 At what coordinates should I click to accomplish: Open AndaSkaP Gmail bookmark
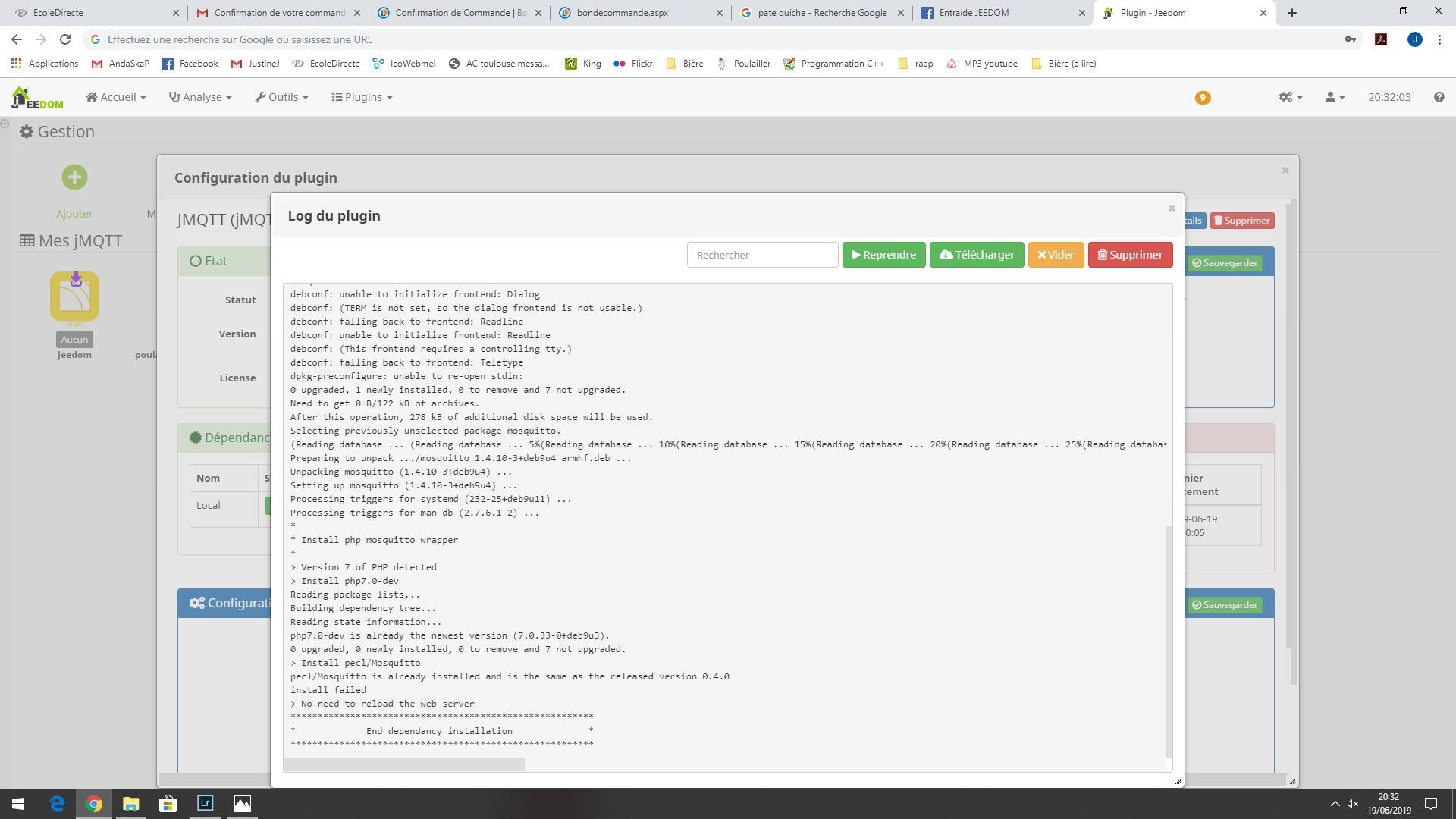(x=120, y=64)
